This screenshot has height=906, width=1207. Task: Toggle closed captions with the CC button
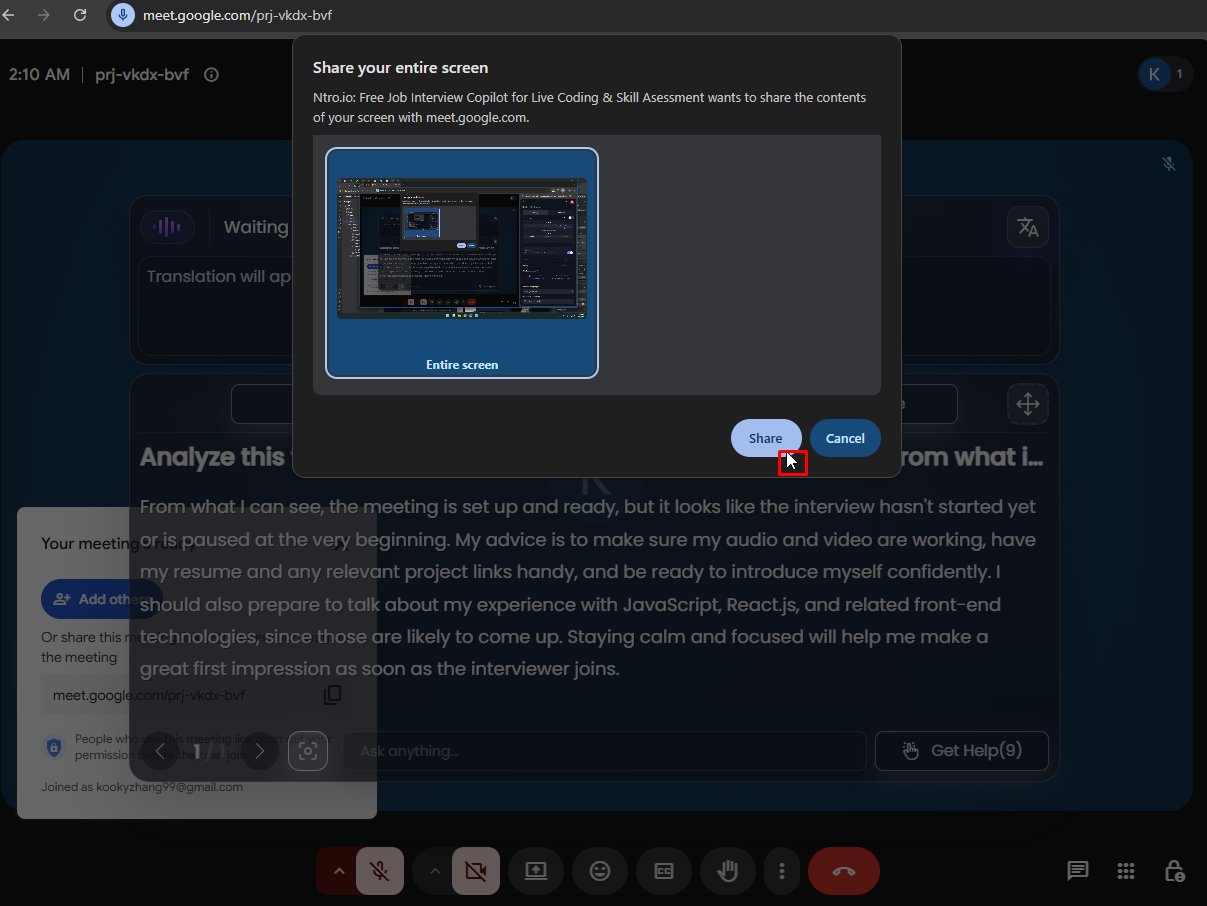pyautogui.click(x=664, y=871)
